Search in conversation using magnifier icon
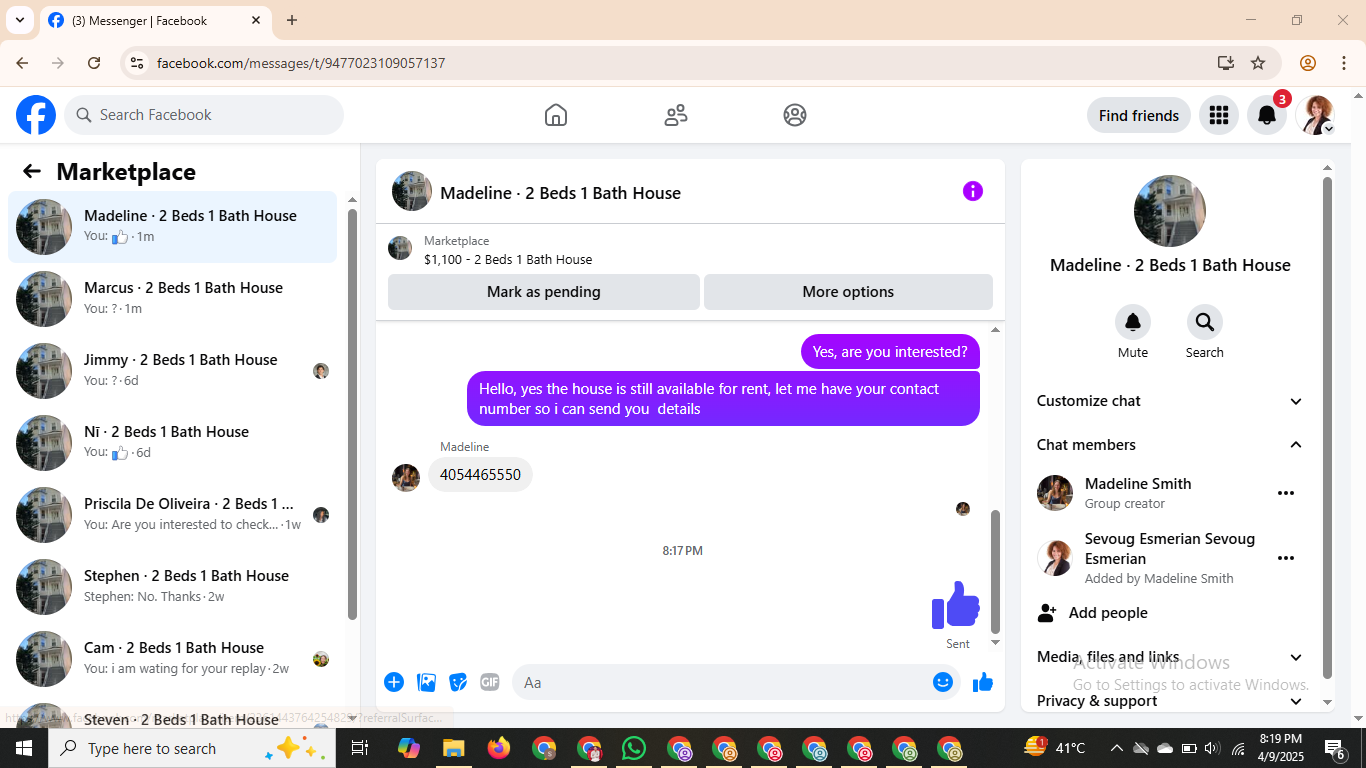The width and height of the screenshot is (1366, 768). [x=1205, y=322]
